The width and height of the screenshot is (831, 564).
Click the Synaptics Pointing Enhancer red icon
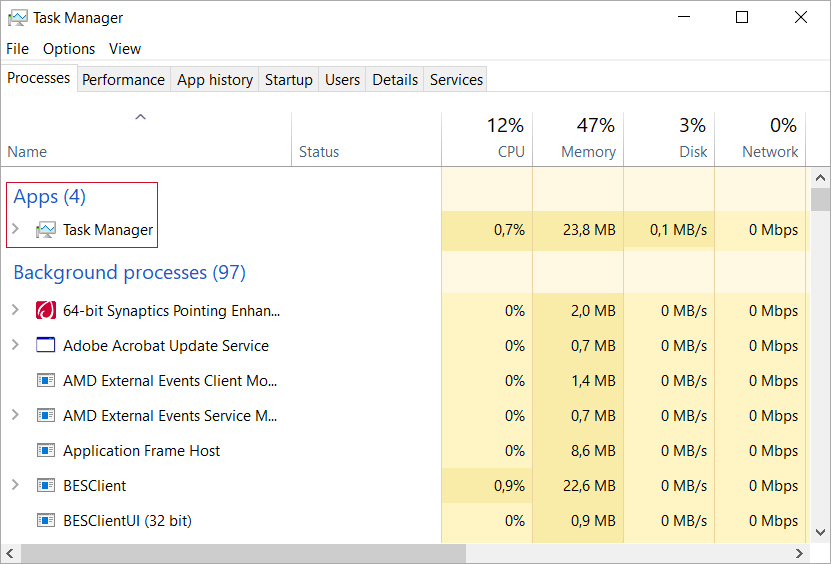[45, 311]
